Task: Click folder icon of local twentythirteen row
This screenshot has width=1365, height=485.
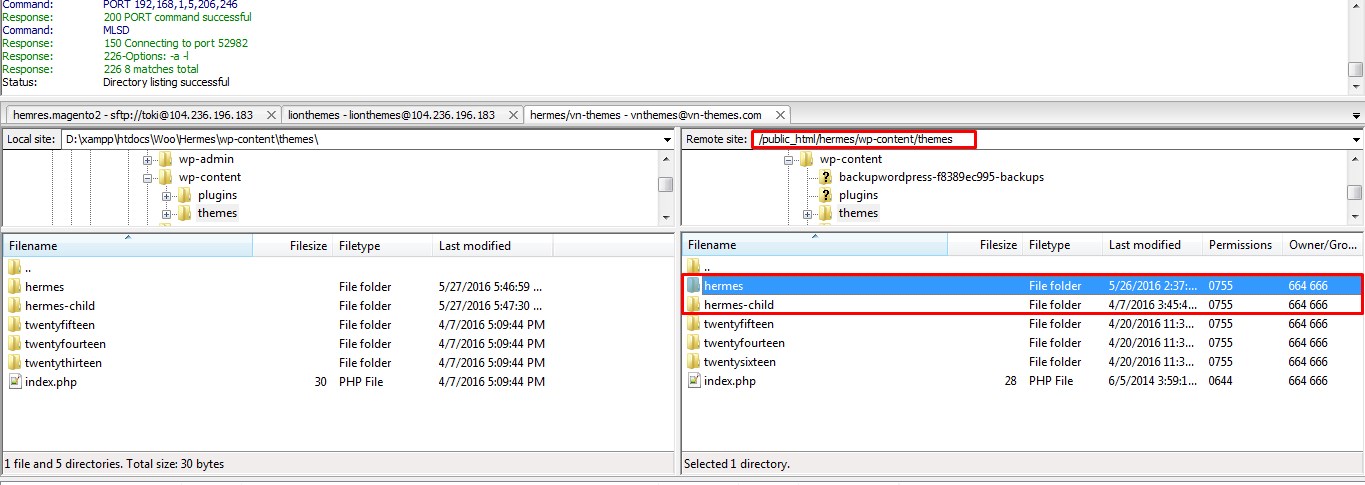Action: (14, 363)
